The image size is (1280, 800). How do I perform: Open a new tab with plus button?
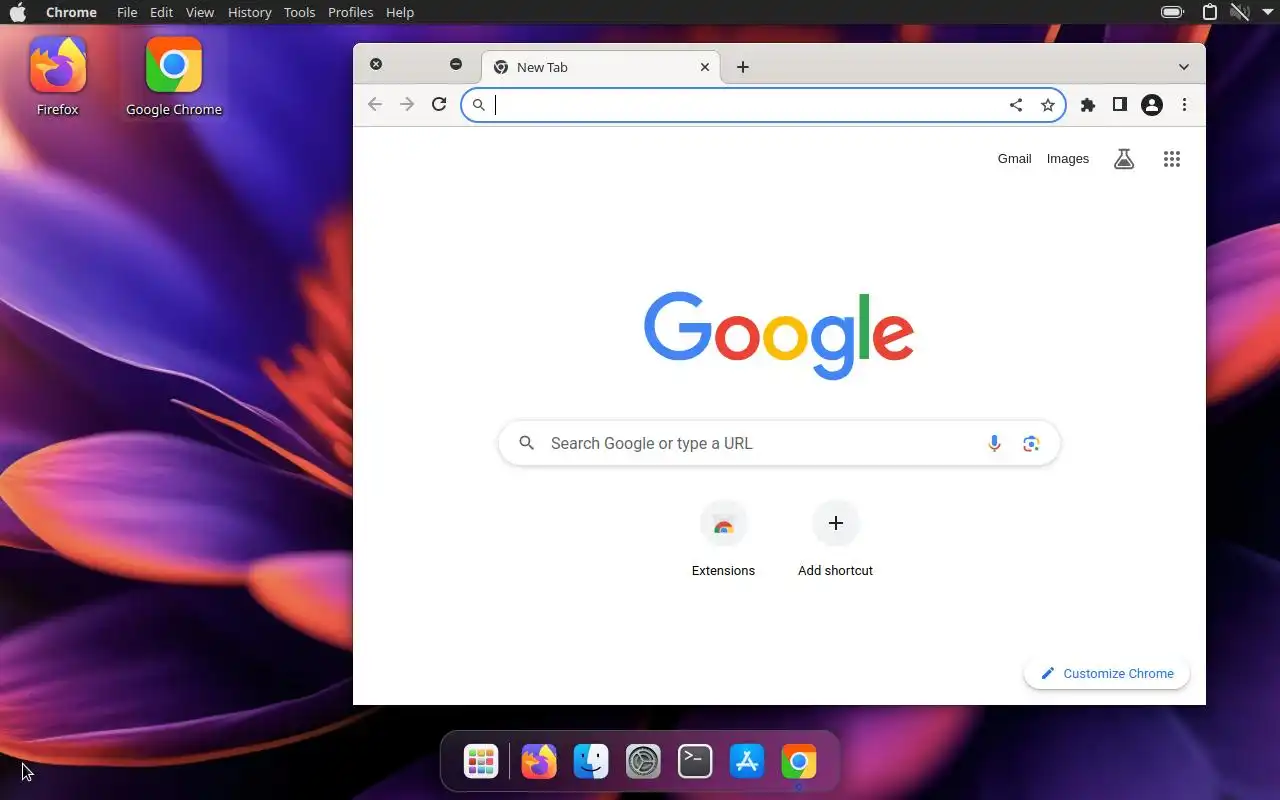click(743, 67)
